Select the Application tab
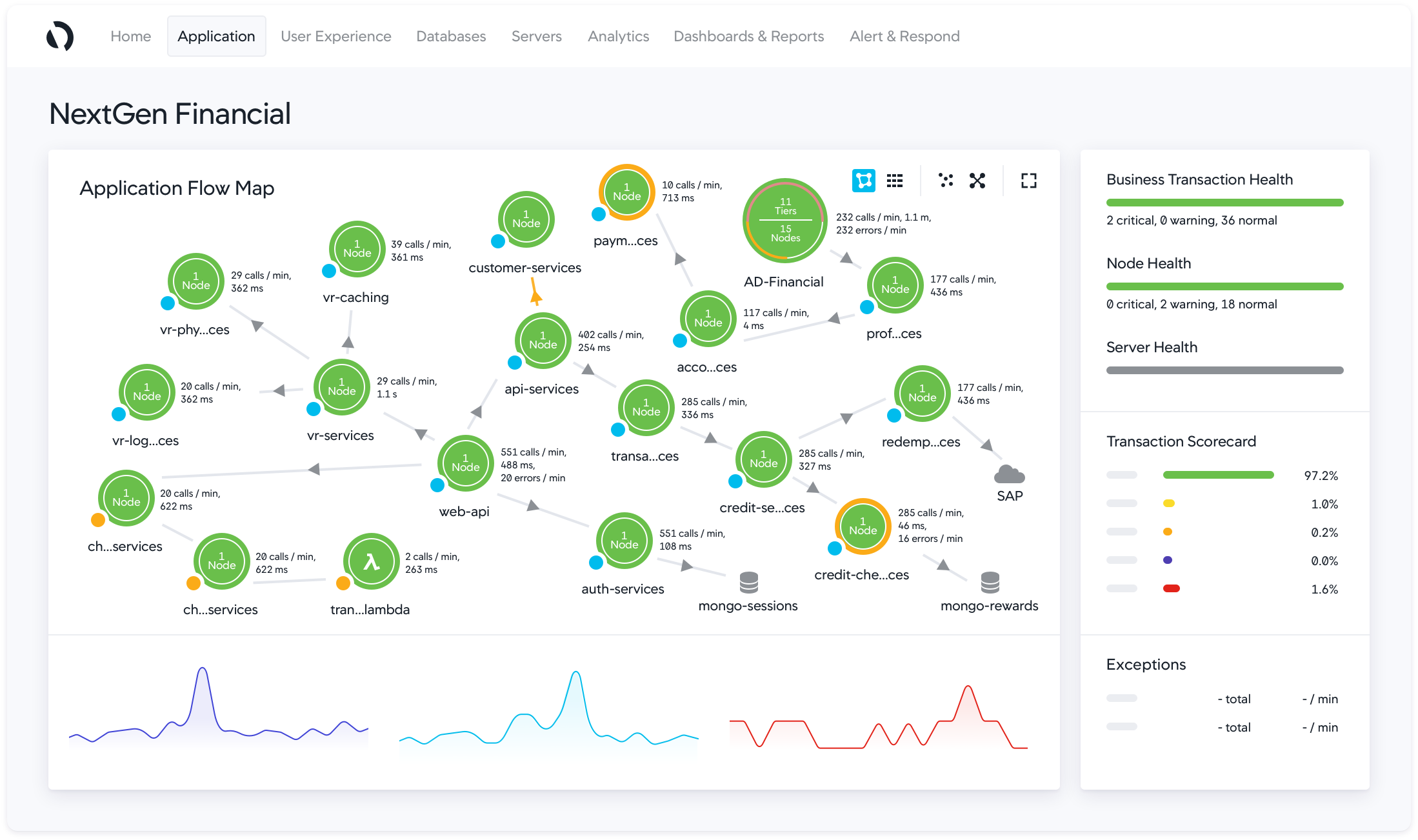Viewport: 1418px width, 840px height. point(216,36)
